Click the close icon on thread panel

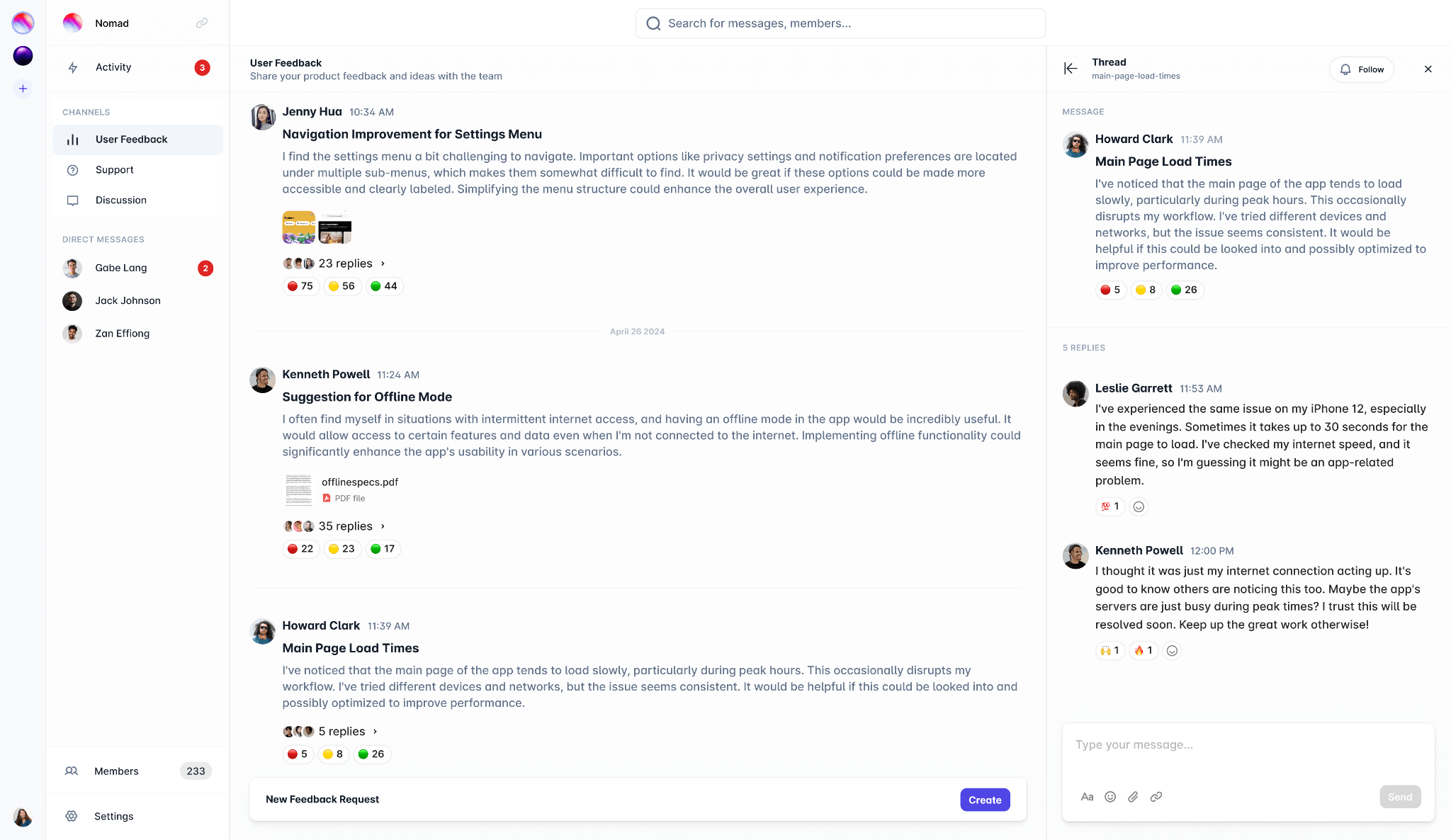(x=1428, y=69)
